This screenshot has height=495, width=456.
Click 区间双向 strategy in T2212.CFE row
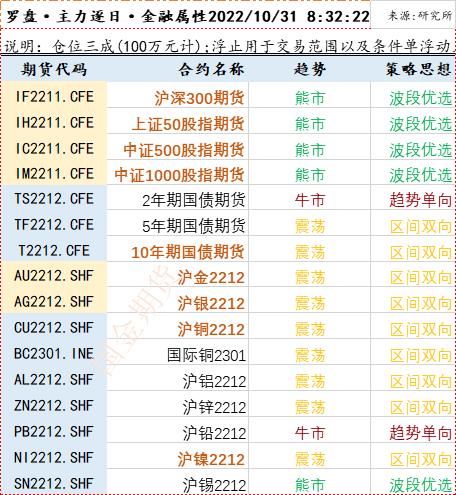421,252
